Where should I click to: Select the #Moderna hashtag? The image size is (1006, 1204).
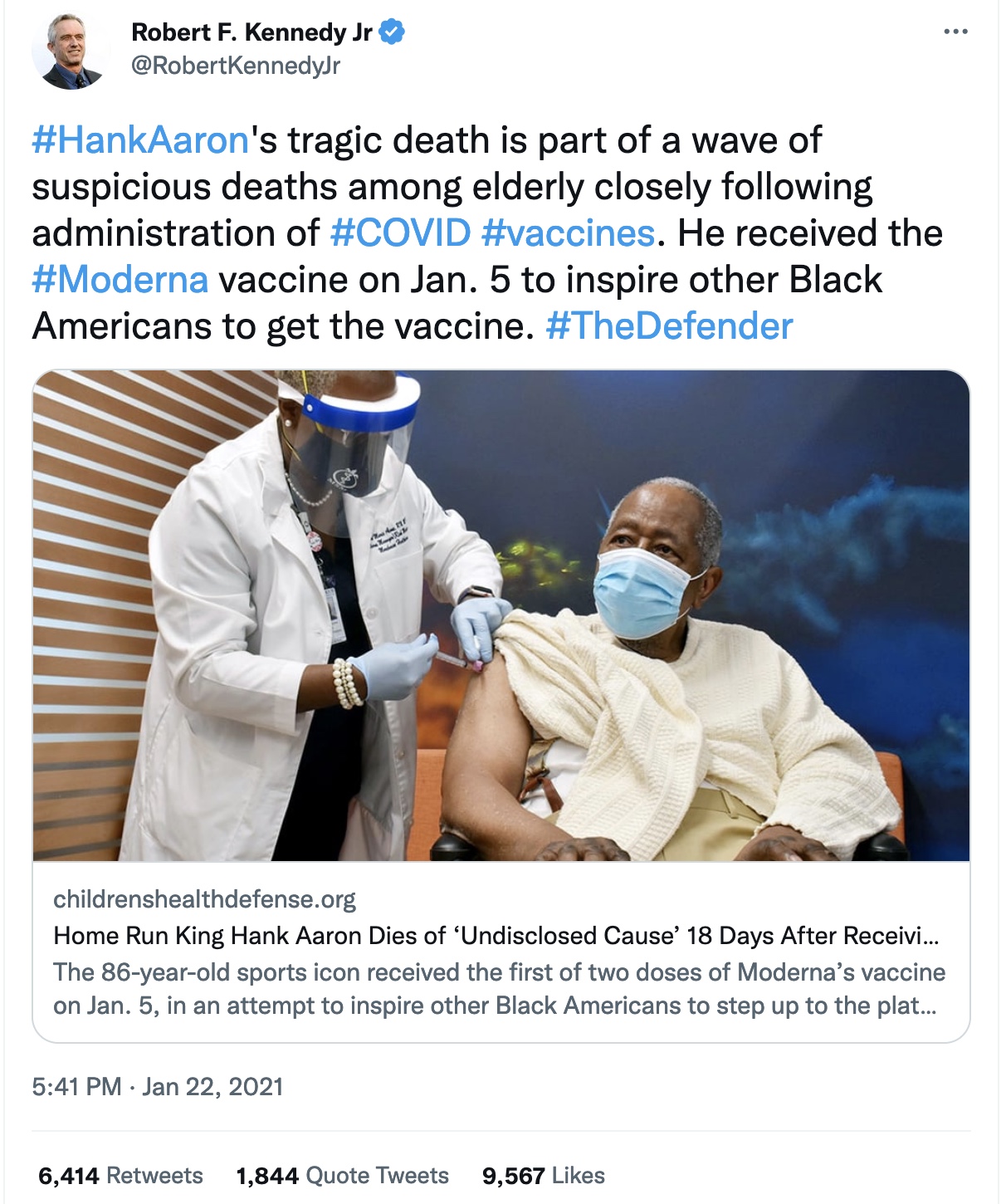tap(120, 280)
